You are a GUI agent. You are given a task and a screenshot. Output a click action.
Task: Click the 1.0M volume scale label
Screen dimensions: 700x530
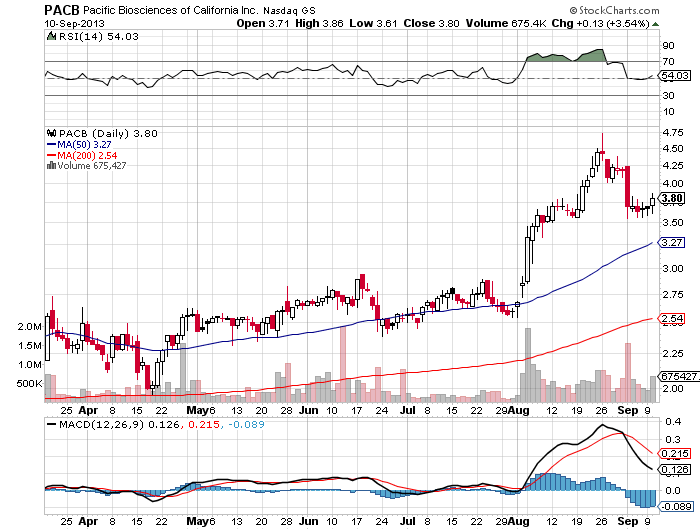coord(29,365)
